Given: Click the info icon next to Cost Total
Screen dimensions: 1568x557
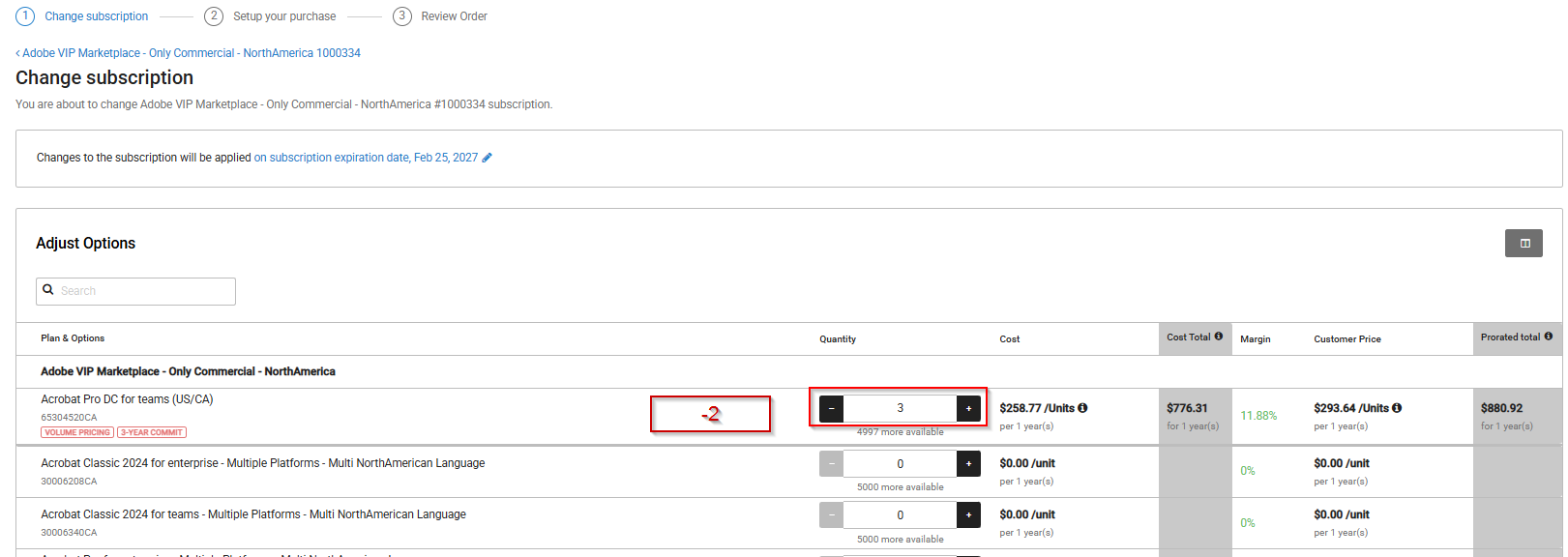Looking at the screenshot, I should tap(1219, 337).
